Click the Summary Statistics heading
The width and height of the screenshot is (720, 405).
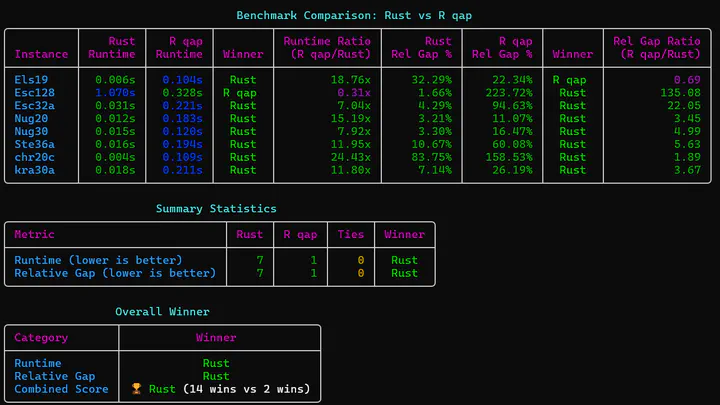pyautogui.click(x=216, y=209)
